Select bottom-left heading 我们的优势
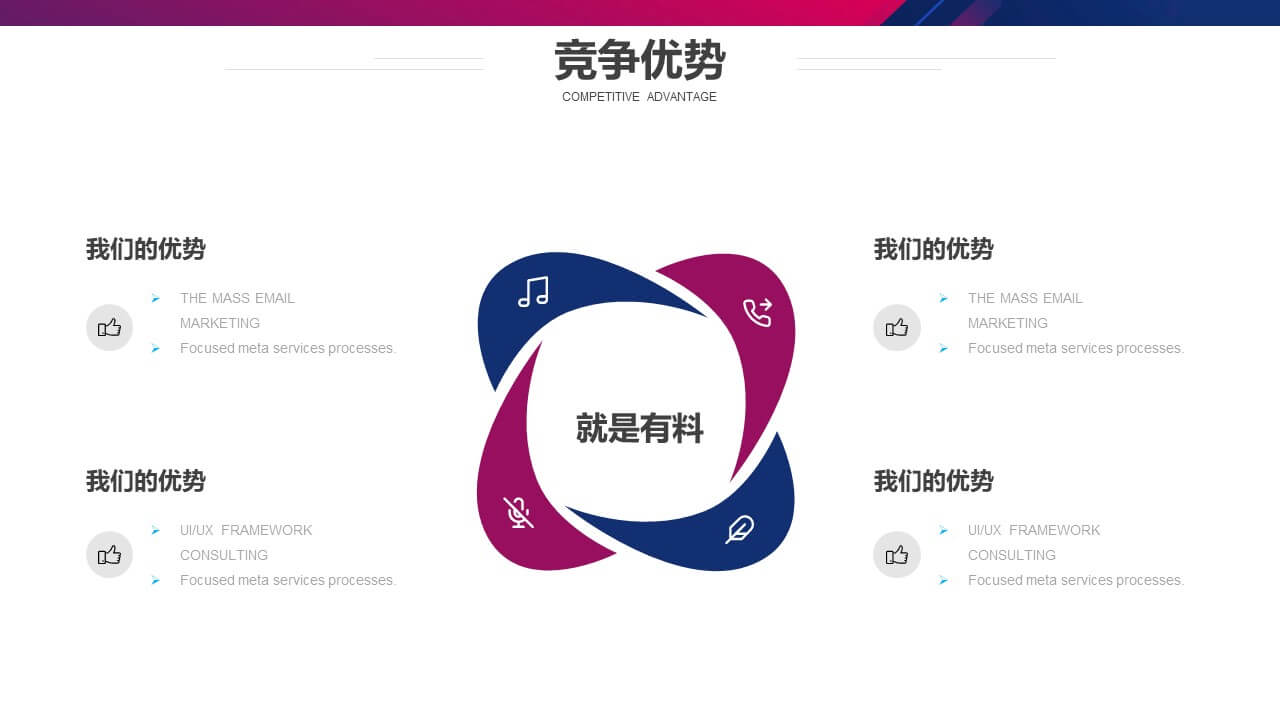 point(146,481)
